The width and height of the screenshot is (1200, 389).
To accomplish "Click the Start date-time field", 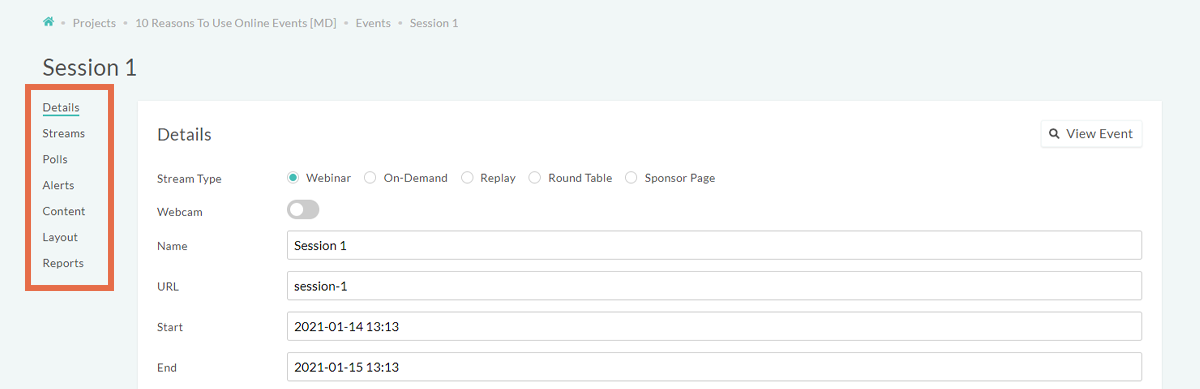I will (714, 327).
